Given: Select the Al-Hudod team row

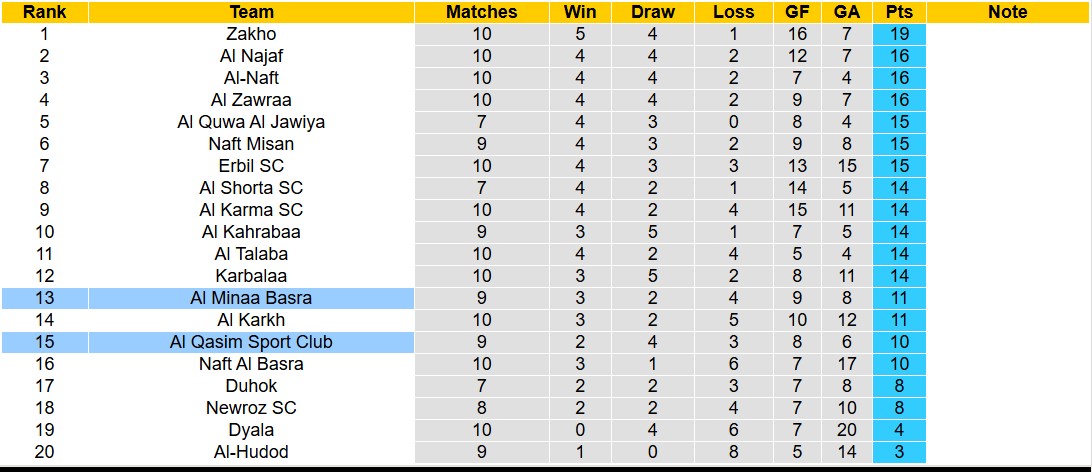Looking at the screenshot, I should click(x=251, y=452).
